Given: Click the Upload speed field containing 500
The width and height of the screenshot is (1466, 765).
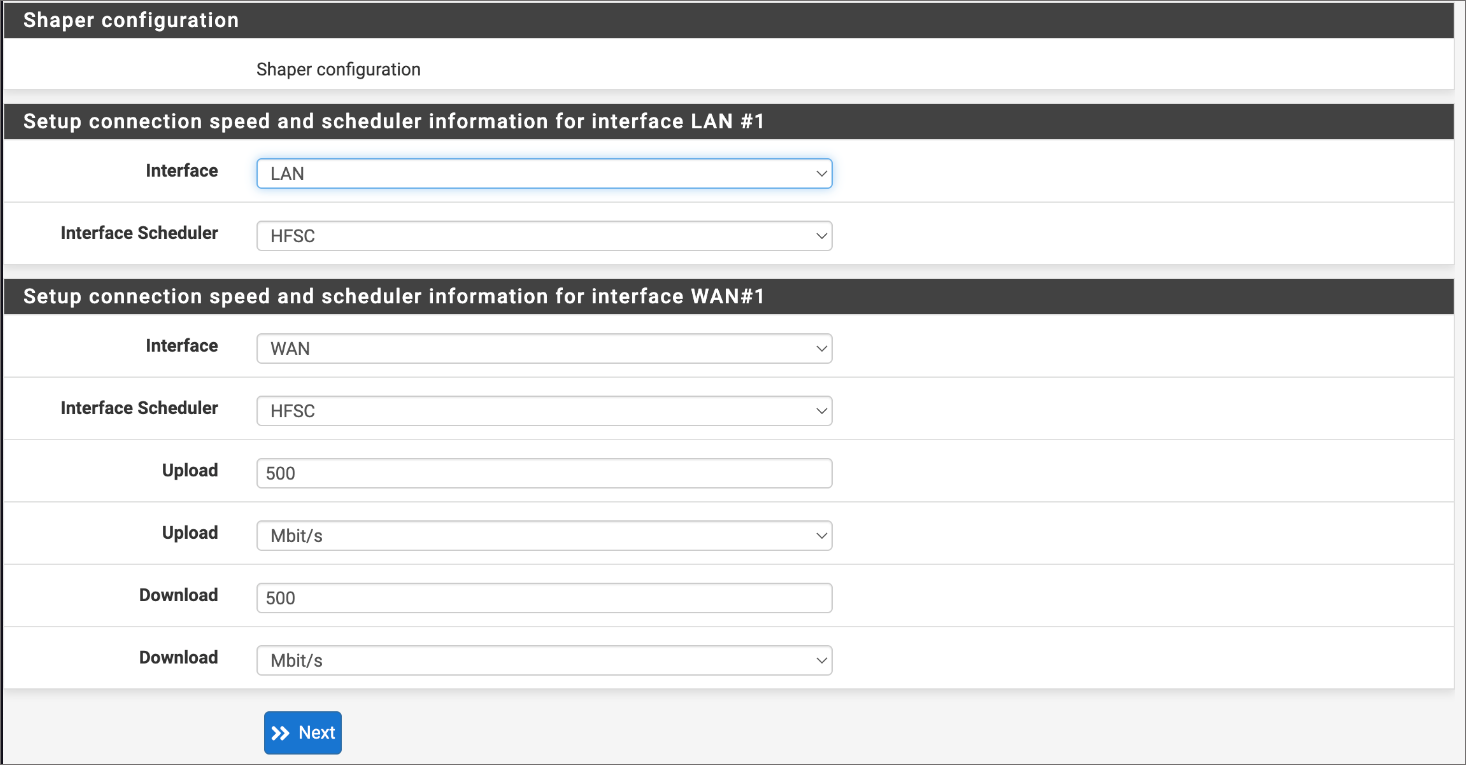Looking at the screenshot, I should click(544, 473).
